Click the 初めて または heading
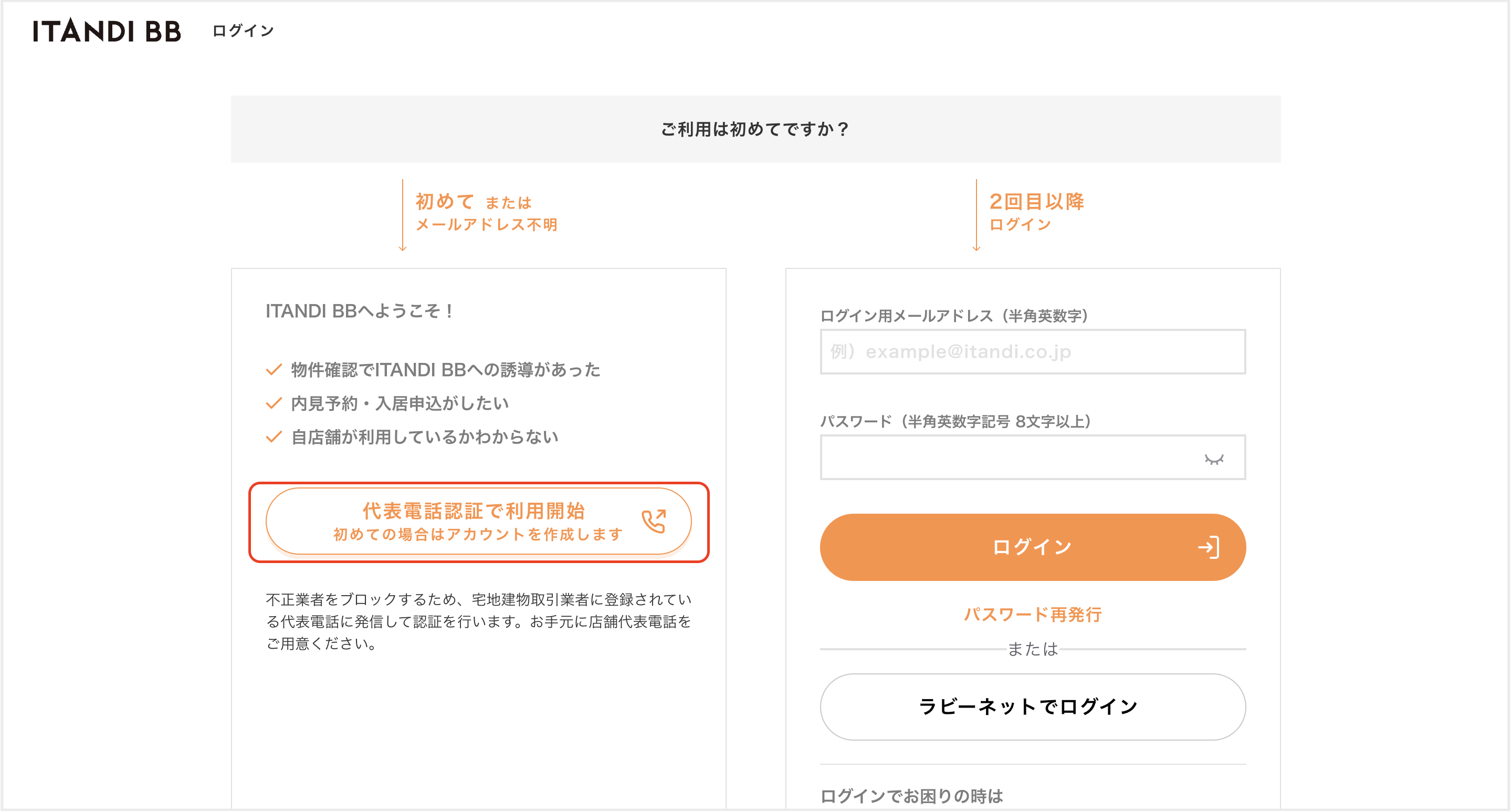Viewport: 1512px width, 811px height. click(x=473, y=202)
